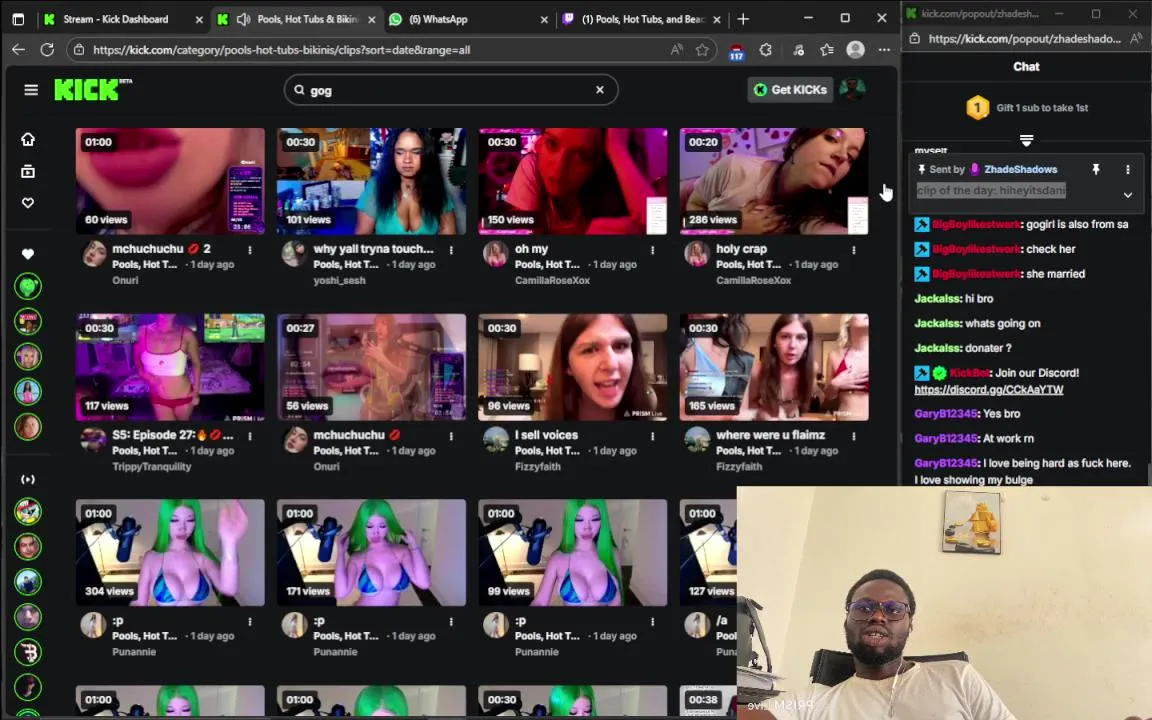Screen dimensions: 1152x720
Task: Open browser settings and more menu
Action: click(x=884, y=49)
